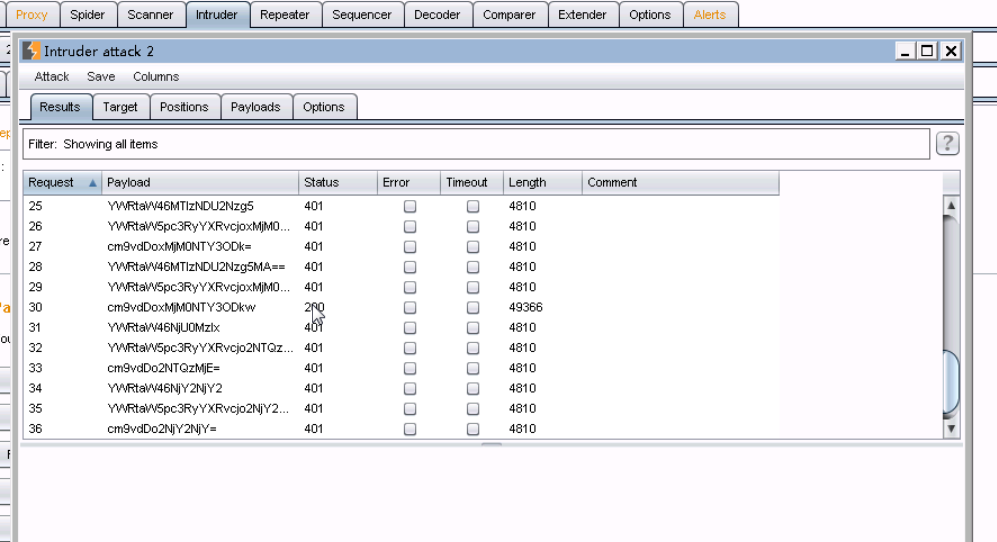Screen dimensions: 997x542
Task: Select payload YWRtaW46MTIzNDU2Nzg5 in row 25
Action: 181,206
